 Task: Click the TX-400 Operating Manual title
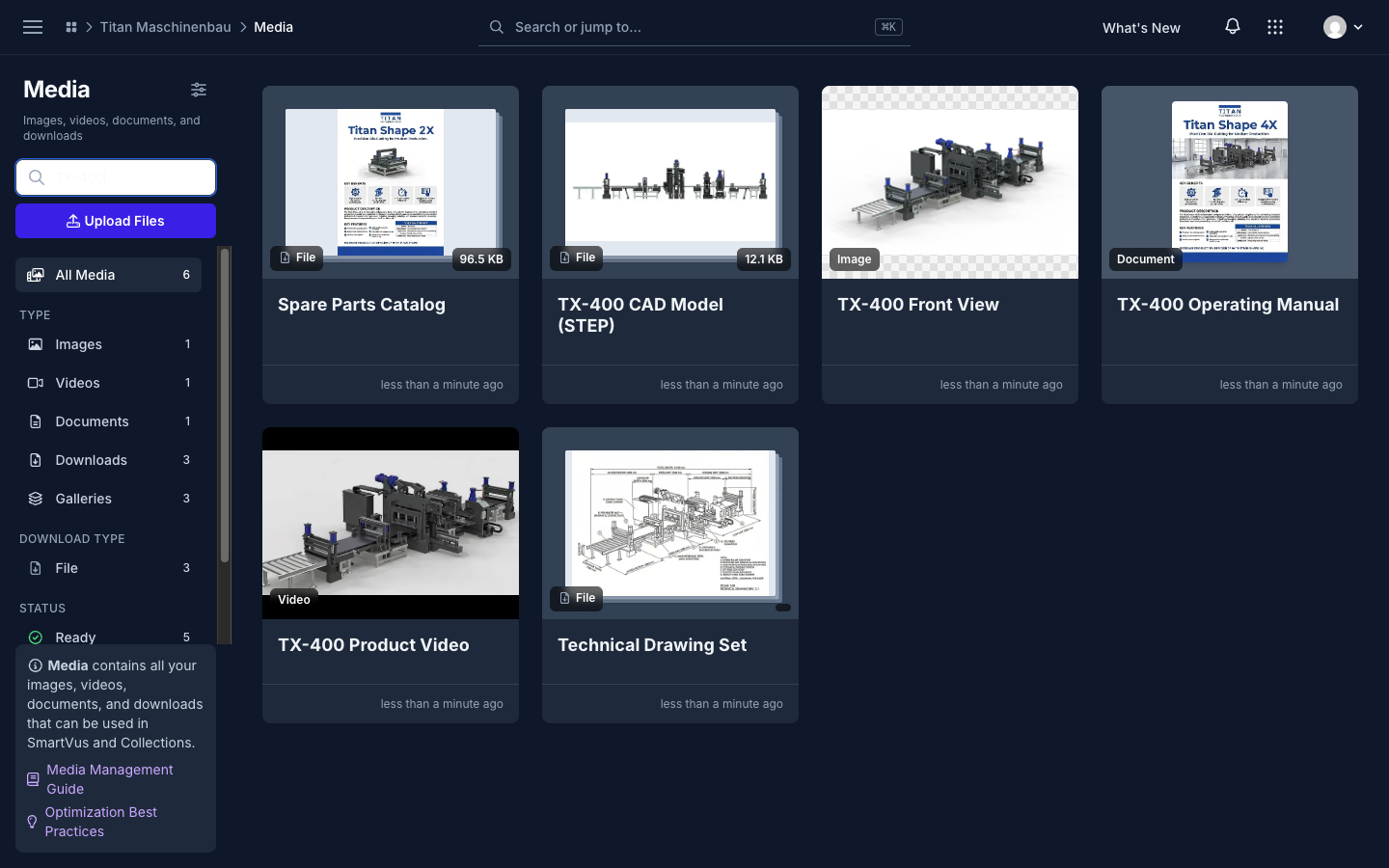pos(1228,305)
